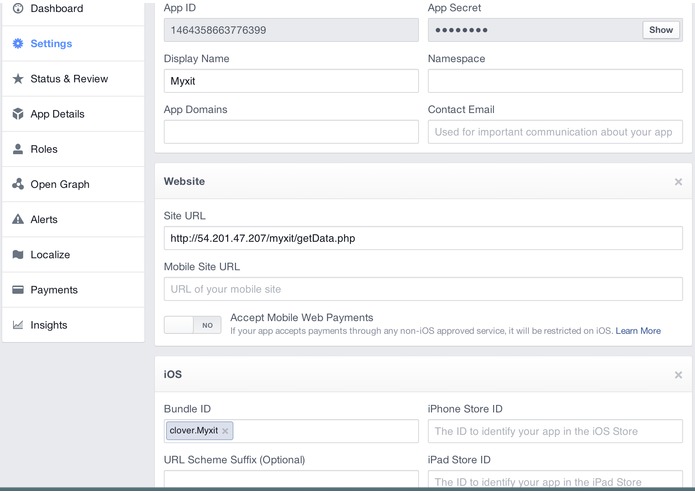Click the App Details cube icon
The image size is (695, 494).
pos(18,114)
